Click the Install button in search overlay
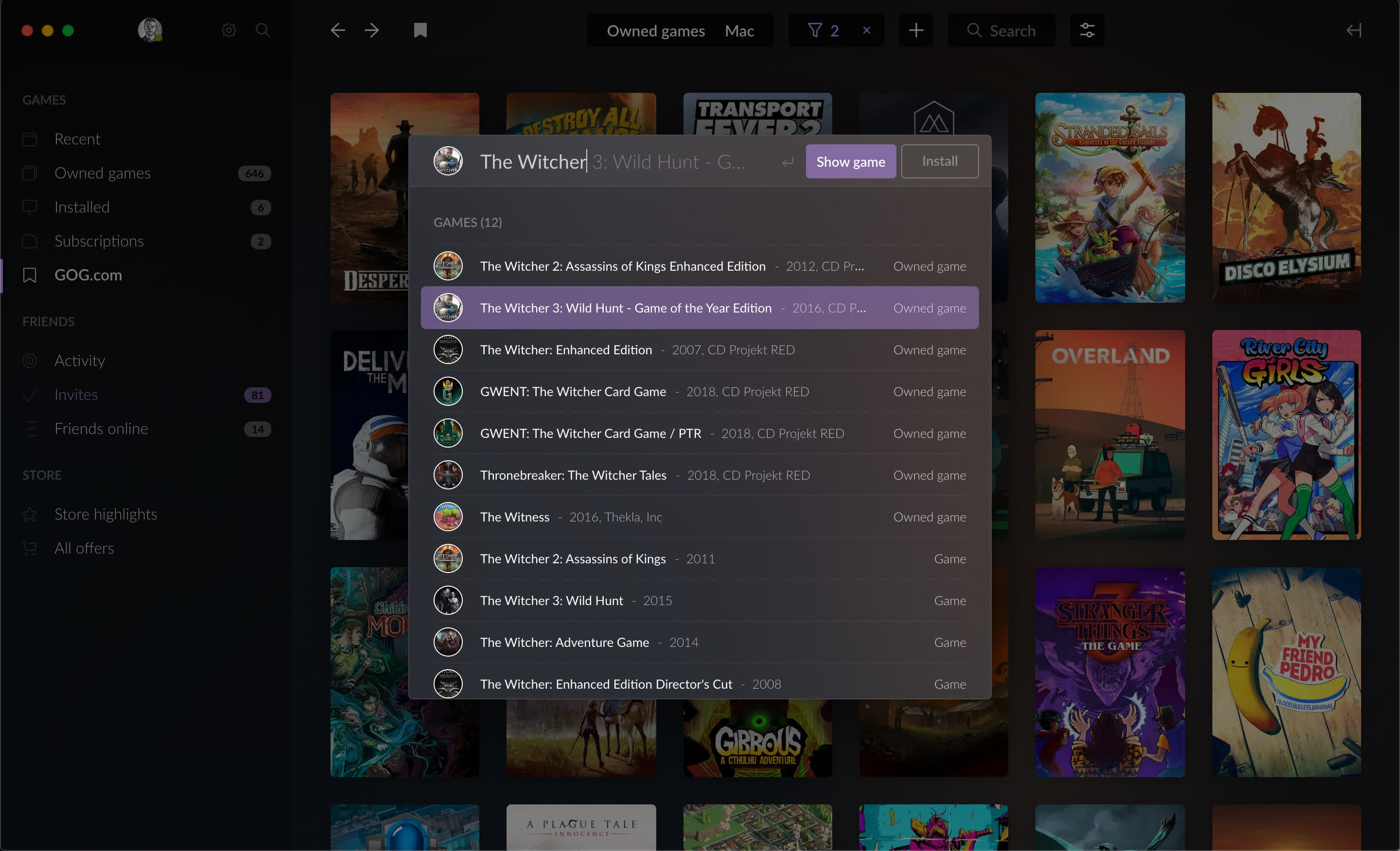 pos(939,161)
